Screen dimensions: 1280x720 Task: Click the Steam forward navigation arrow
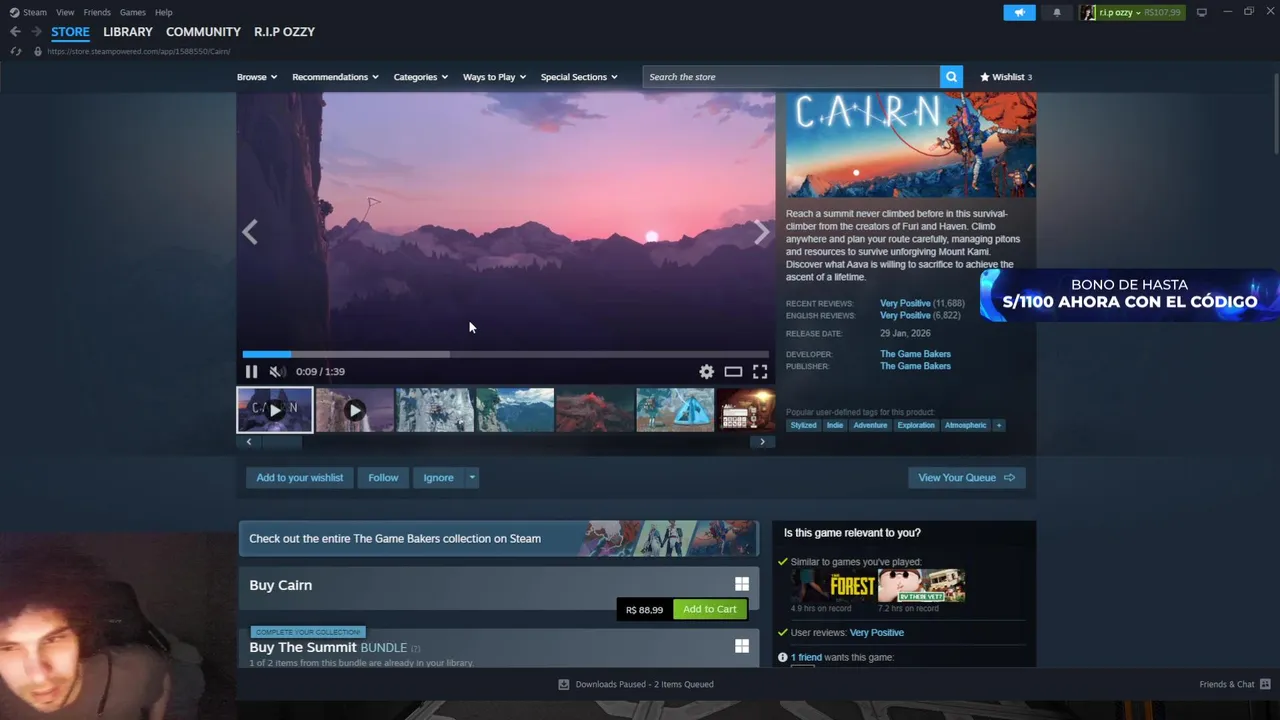coord(36,32)
